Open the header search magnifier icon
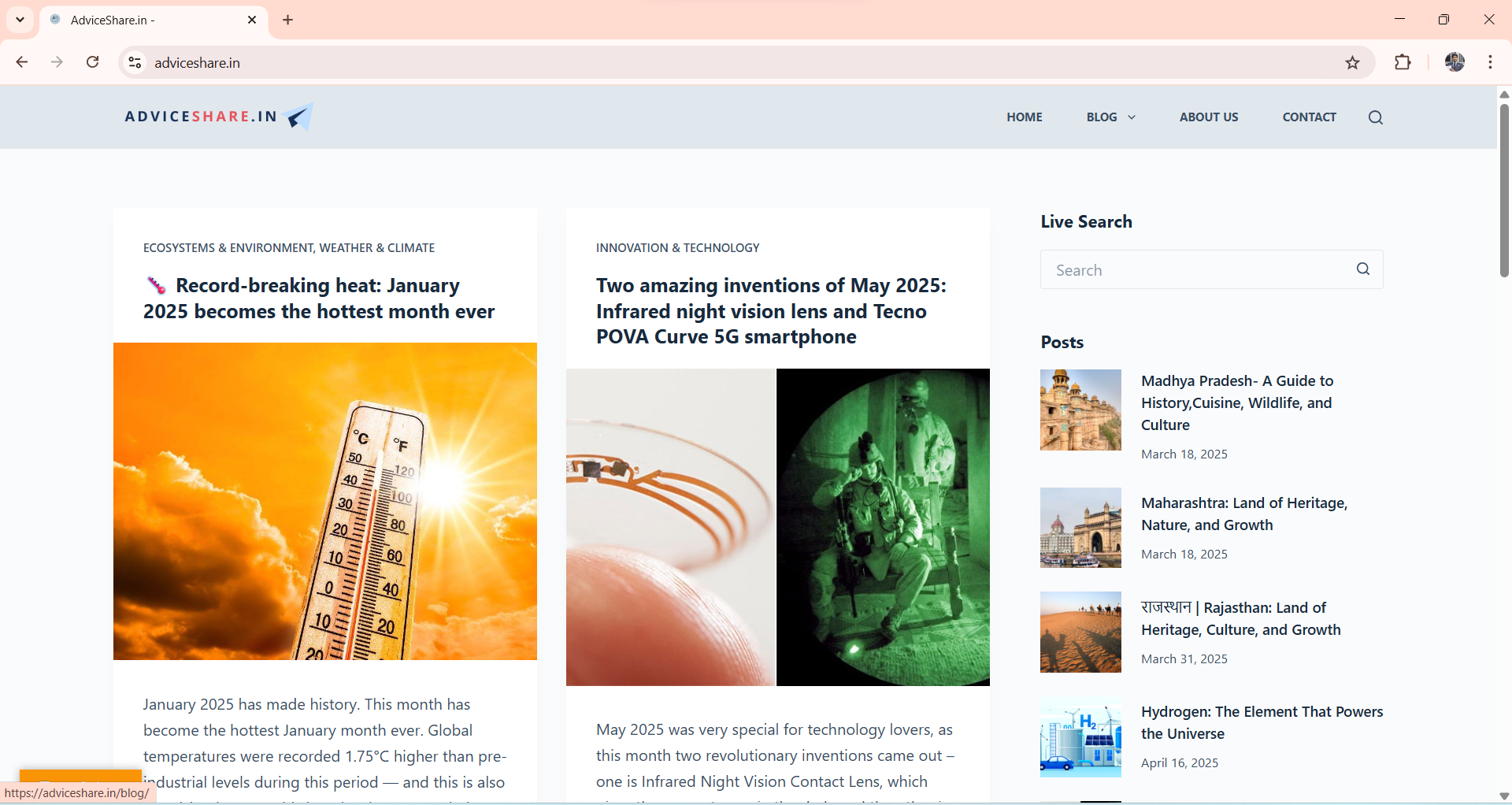The width and height of the screenshot is (1512, 805). pos(1375,117)
